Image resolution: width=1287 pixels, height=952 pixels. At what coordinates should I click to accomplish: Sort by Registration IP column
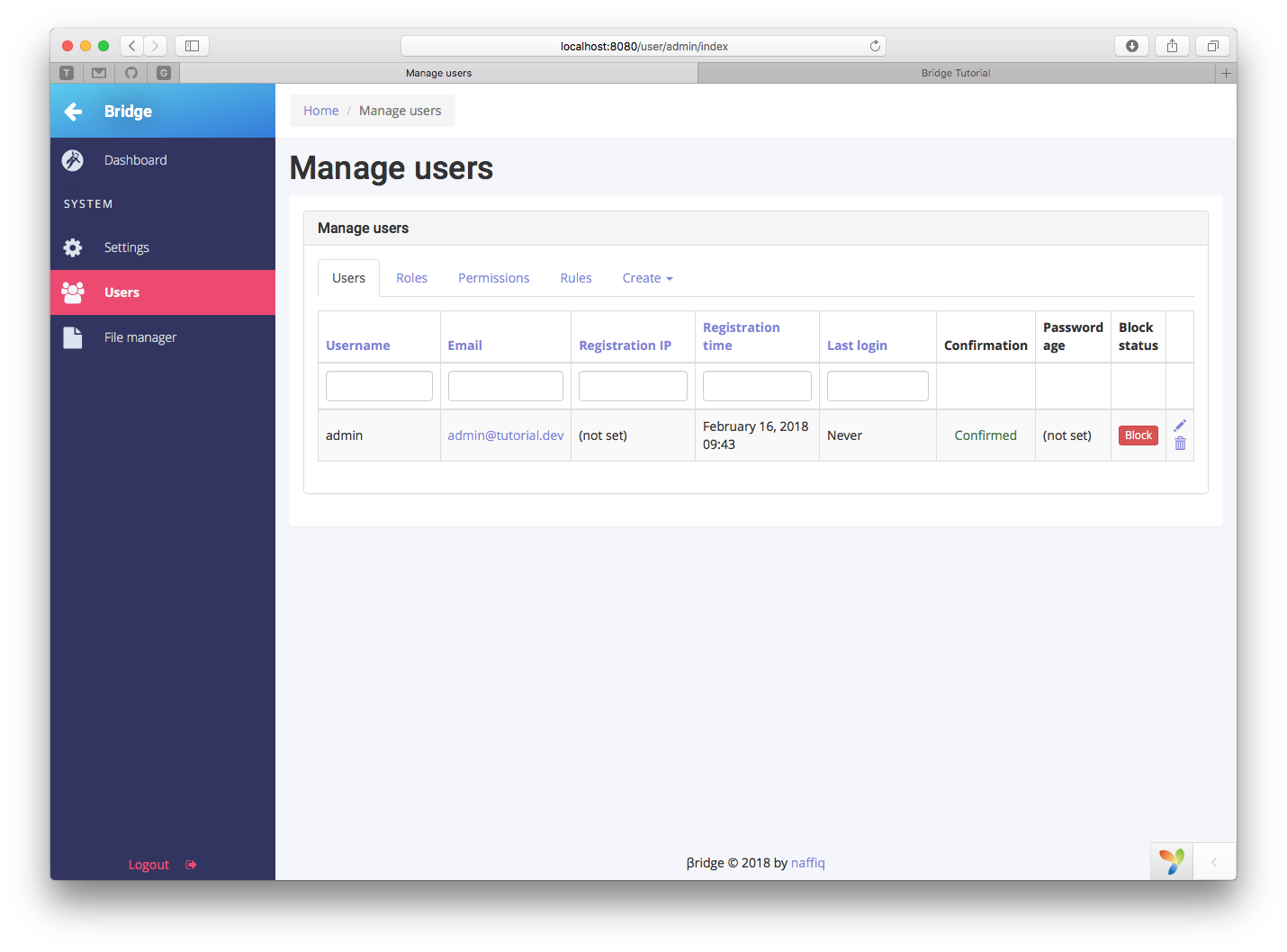(x=625, y=346)
